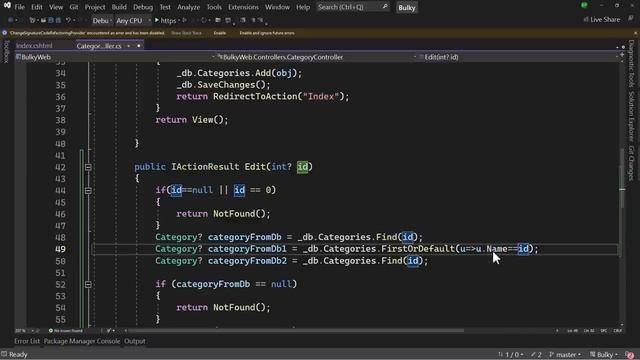Close the yellow info bar
640x360 pixels.
point(635,33)
